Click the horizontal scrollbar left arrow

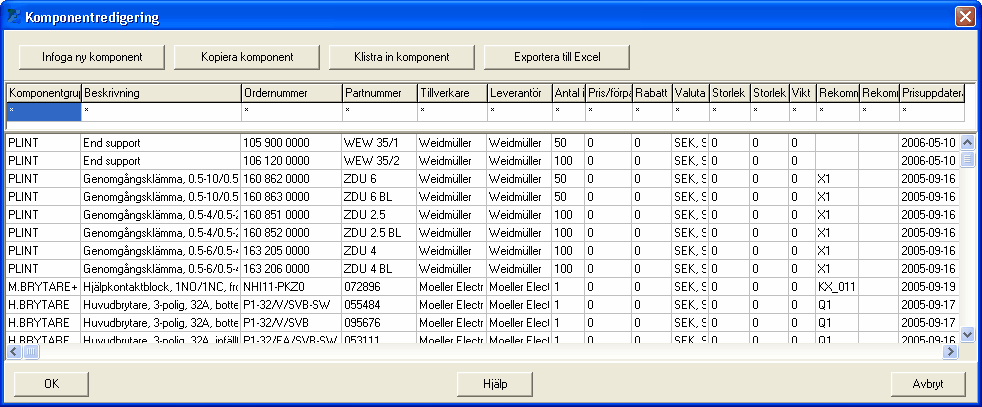point(14,352)
